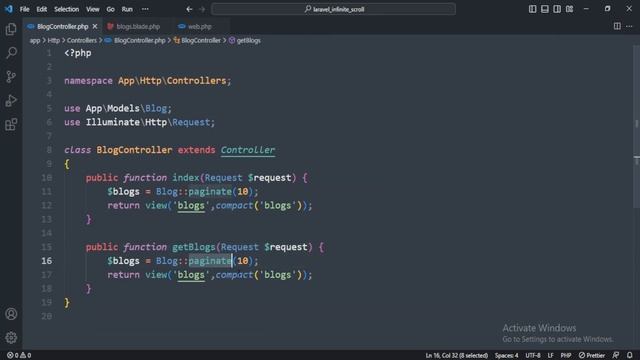The width and height of the screenshot is (640, 360).
Task: Open the Search view in activity bar
Action: 11,53
